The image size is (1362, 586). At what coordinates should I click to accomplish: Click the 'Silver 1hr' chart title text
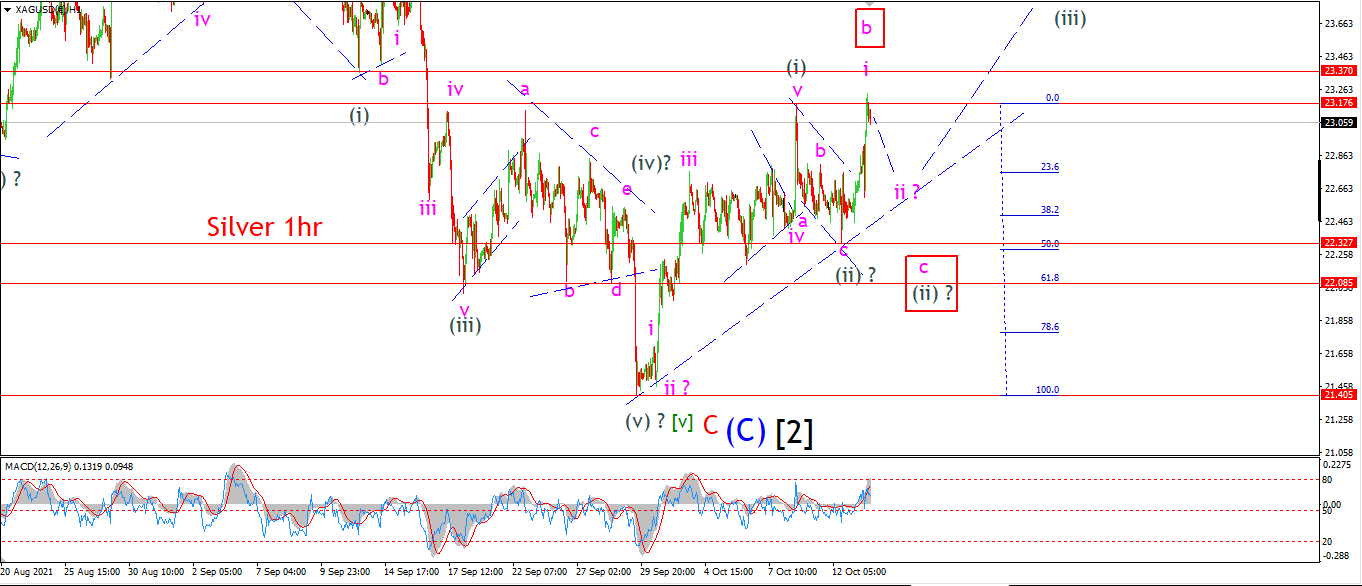pos(264,227)
